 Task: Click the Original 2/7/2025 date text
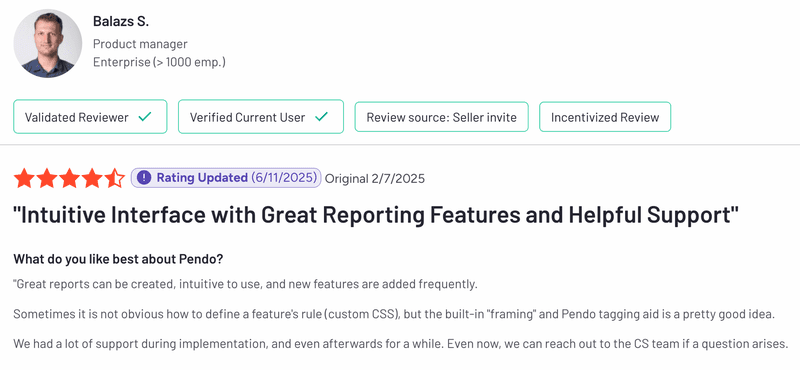(374, 179)
